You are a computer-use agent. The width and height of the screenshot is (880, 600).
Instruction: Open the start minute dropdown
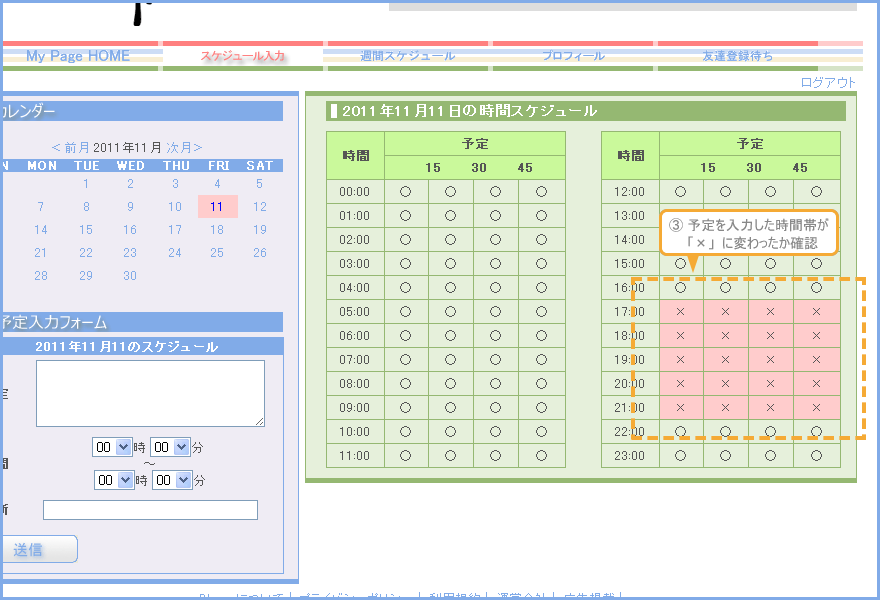click(170, 447)
